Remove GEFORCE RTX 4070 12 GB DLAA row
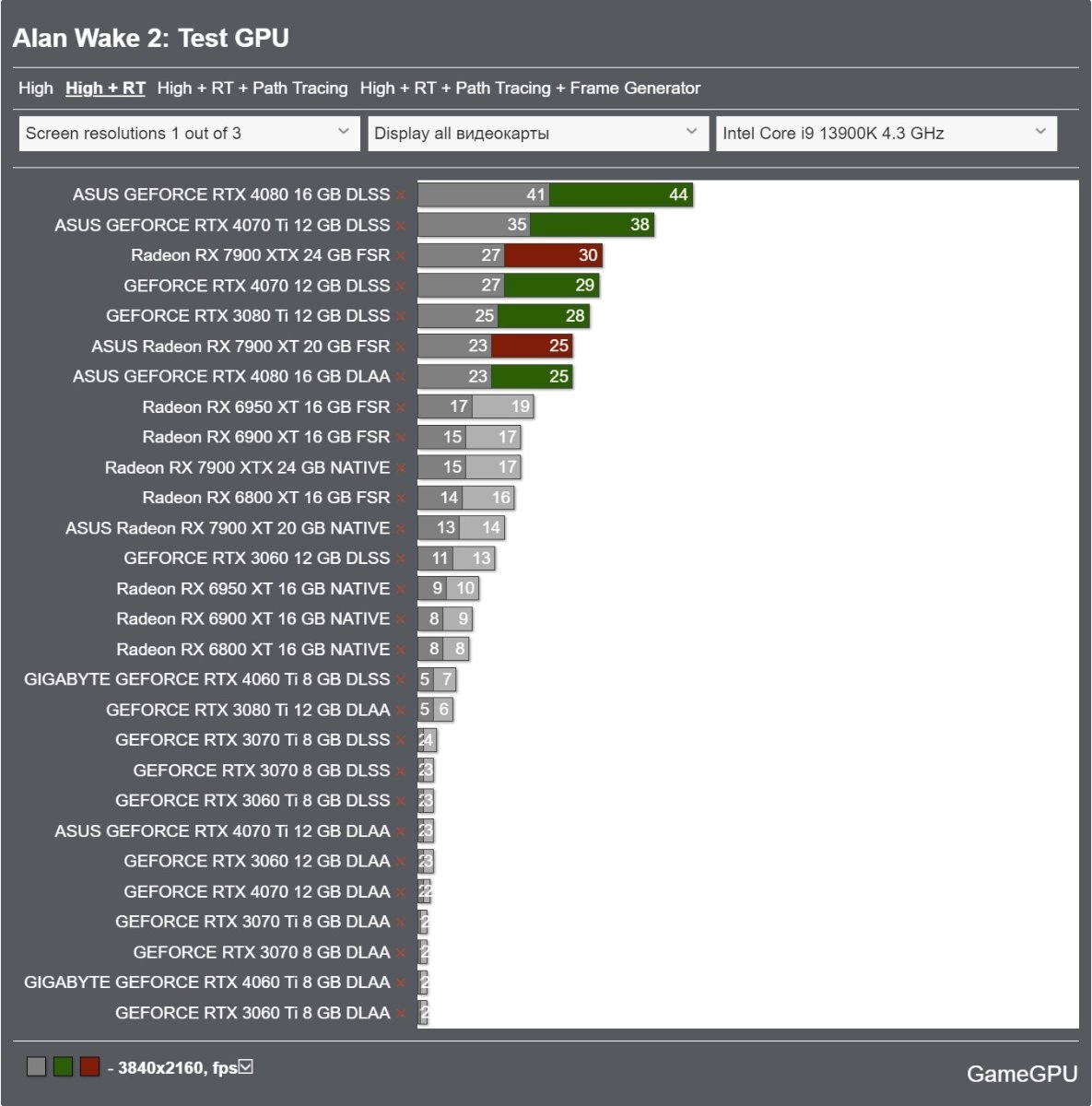 click(402, 892)
